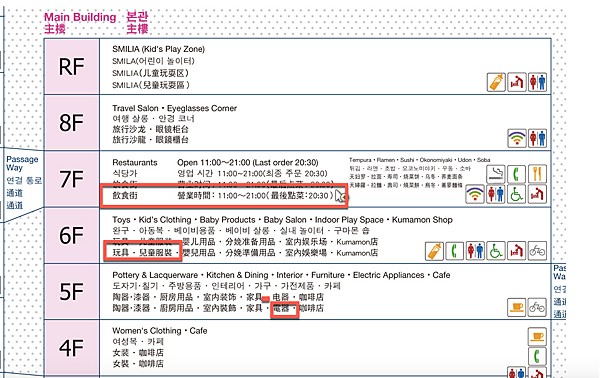Click the wheelchair icon on 6F row
Screen dimensions: 600x378
[496, 251]
